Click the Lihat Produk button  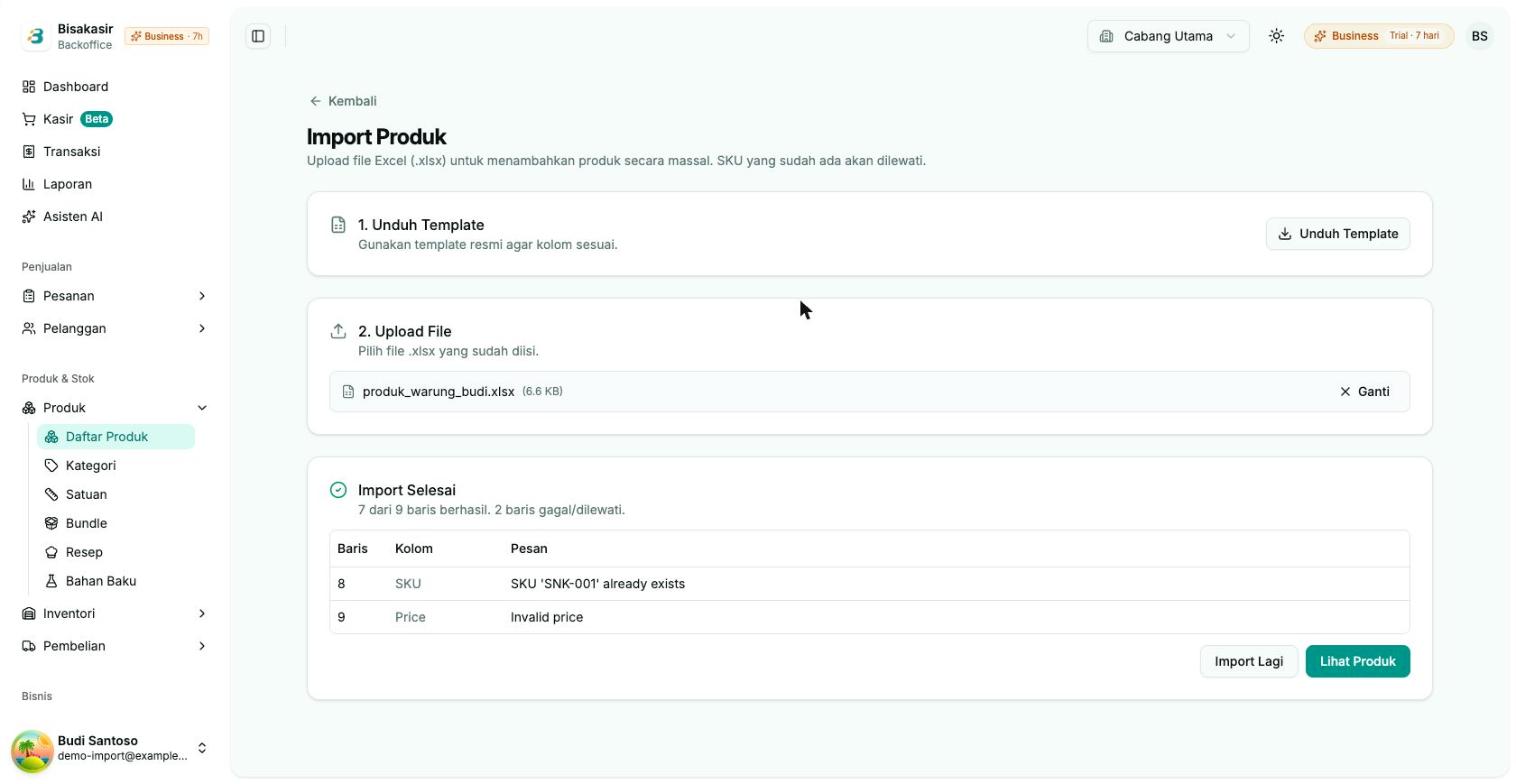[x=1357, y=662]
